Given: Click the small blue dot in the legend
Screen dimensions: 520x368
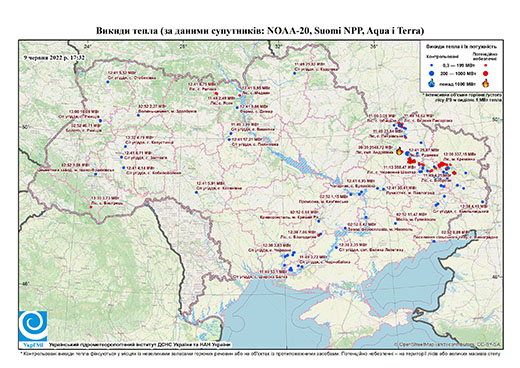Looking at the screenshot, I should 432,65.
